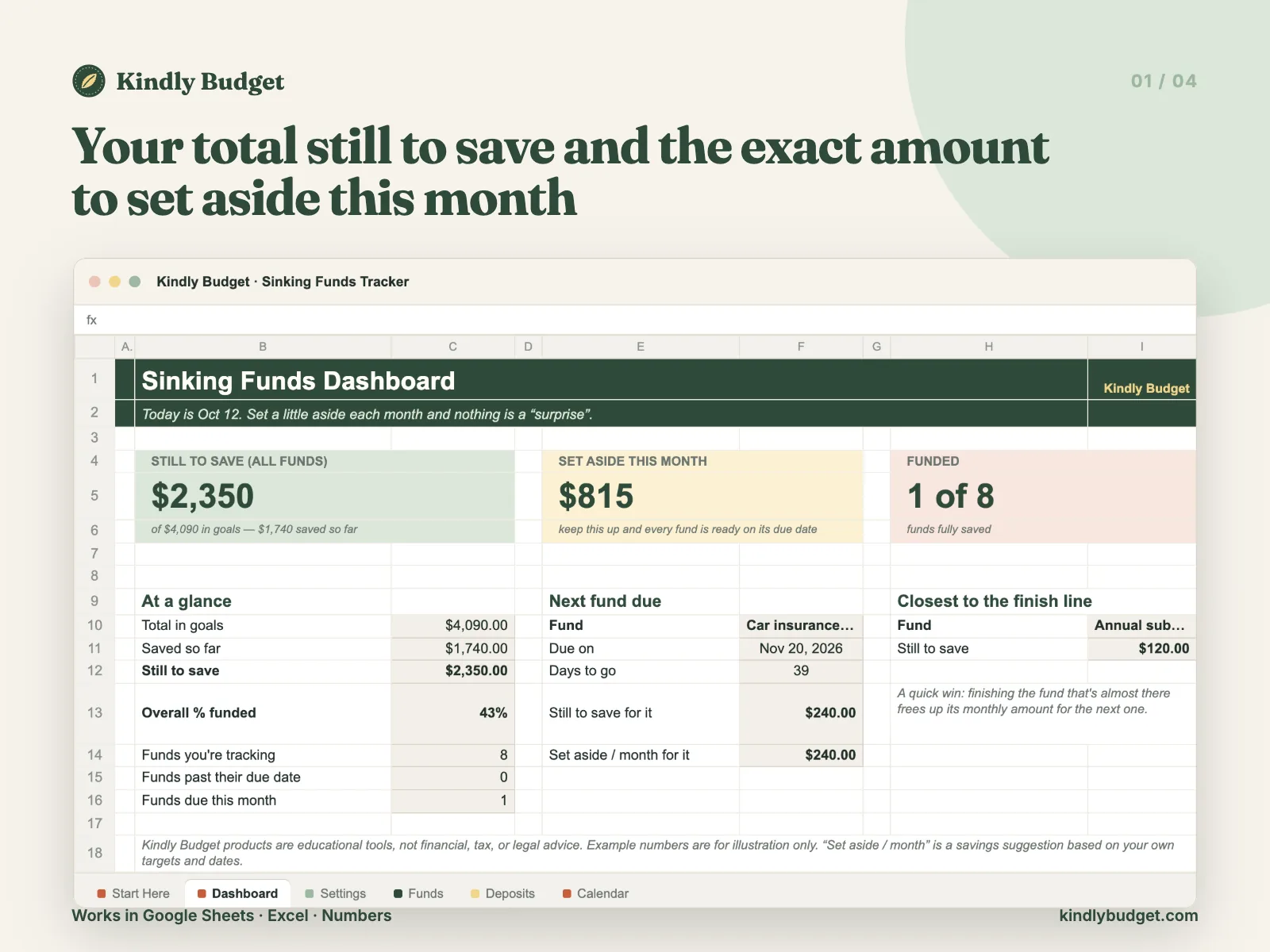This screenshot has height=952, width=1270.
Task: Switch to the Settings sheet tab
Action: pyautogui.click(x=335, y=893)
